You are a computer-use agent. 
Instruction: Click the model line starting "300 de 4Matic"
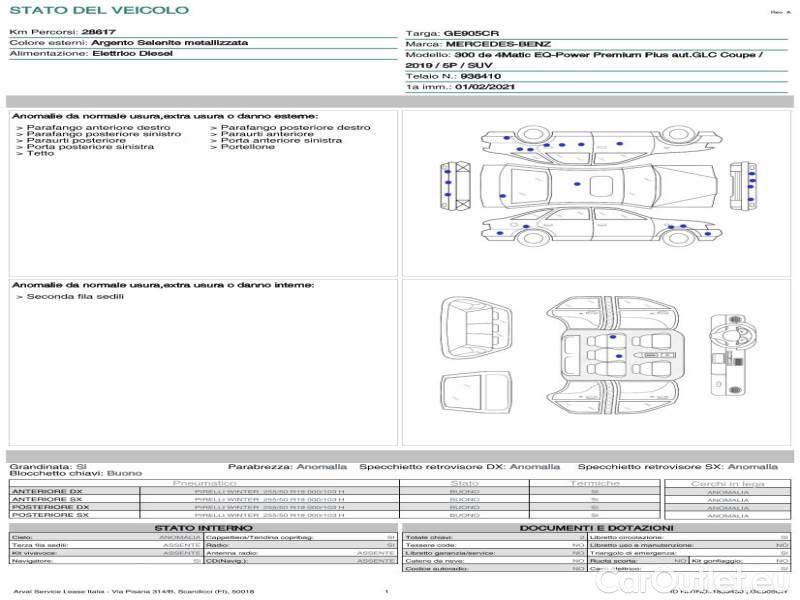pos(609,55)
